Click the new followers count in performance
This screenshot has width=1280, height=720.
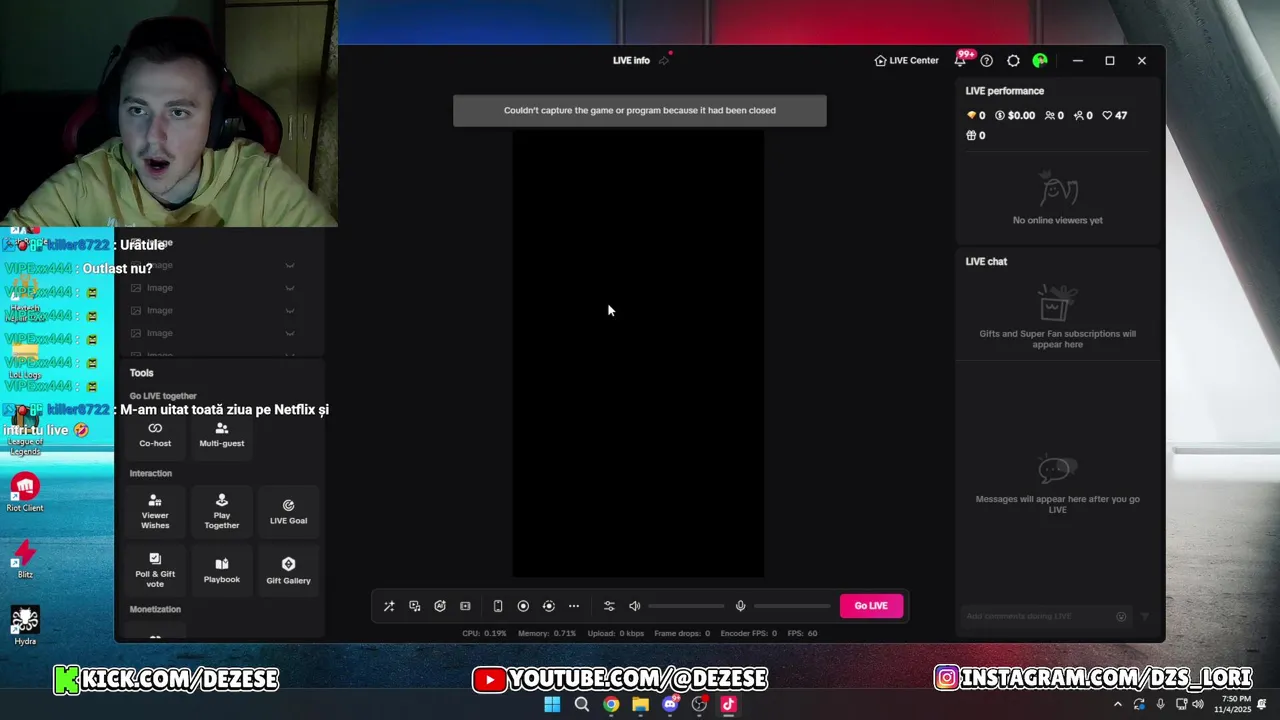(x=1083, y=116)
